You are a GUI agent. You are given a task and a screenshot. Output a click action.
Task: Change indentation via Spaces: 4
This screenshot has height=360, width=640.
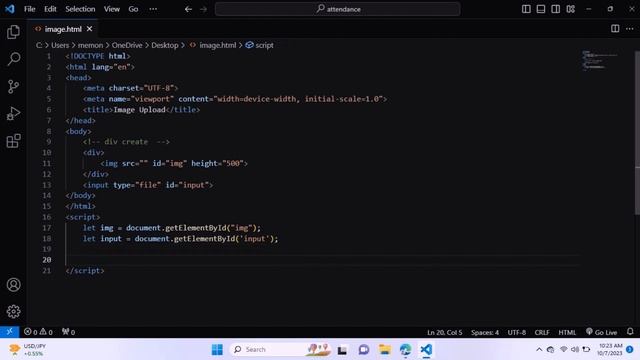coord(484,332)
